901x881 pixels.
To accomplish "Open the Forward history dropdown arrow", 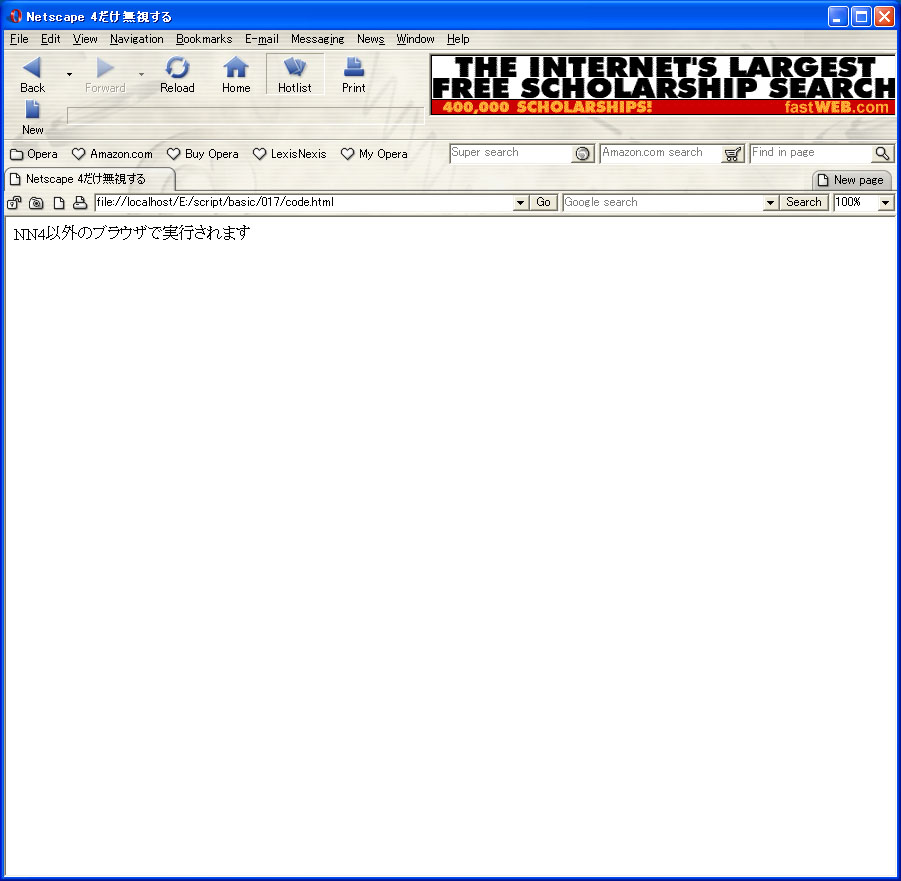I will 141,75.
